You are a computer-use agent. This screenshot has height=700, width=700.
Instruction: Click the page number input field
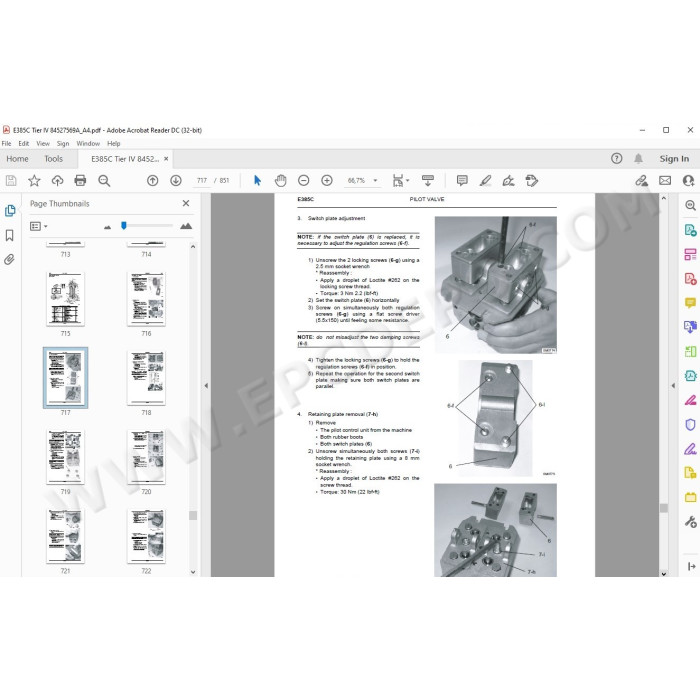point(202,181)
